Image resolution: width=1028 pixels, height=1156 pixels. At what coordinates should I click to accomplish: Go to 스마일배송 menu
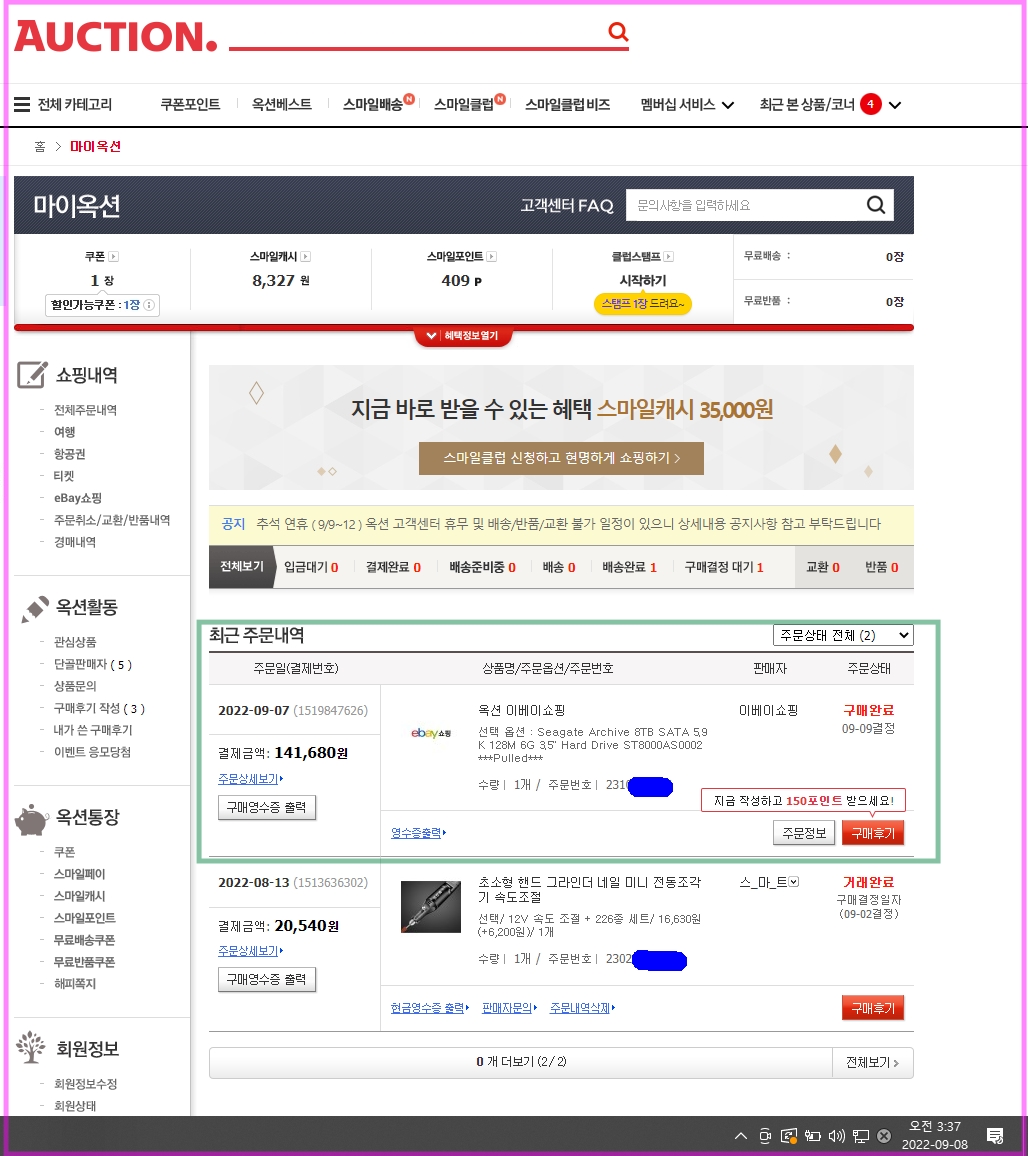(x=373, y=105)
